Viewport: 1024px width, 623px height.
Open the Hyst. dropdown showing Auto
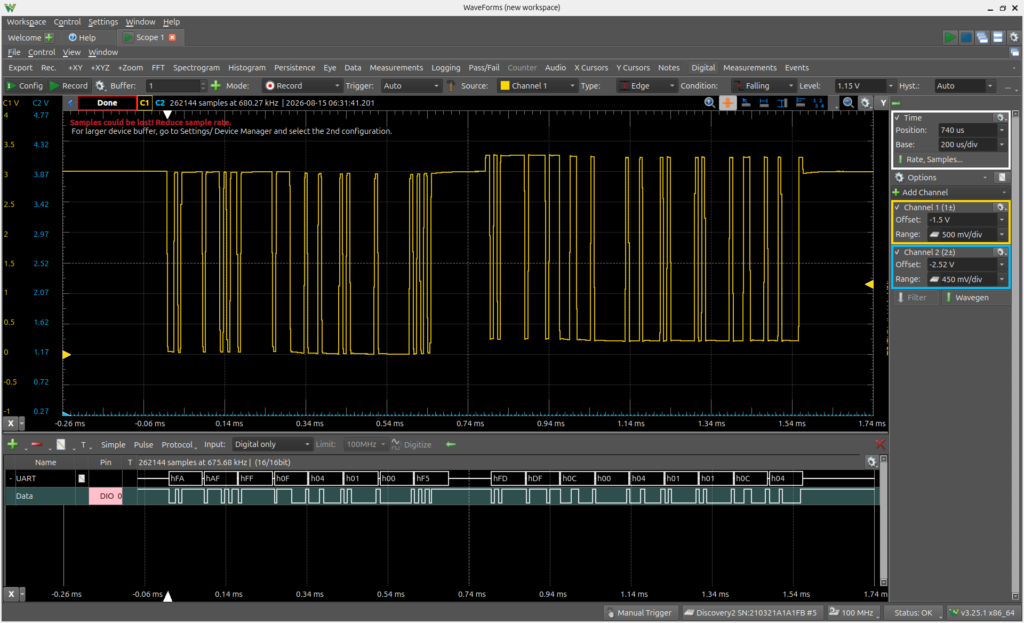tap(965, 86)
